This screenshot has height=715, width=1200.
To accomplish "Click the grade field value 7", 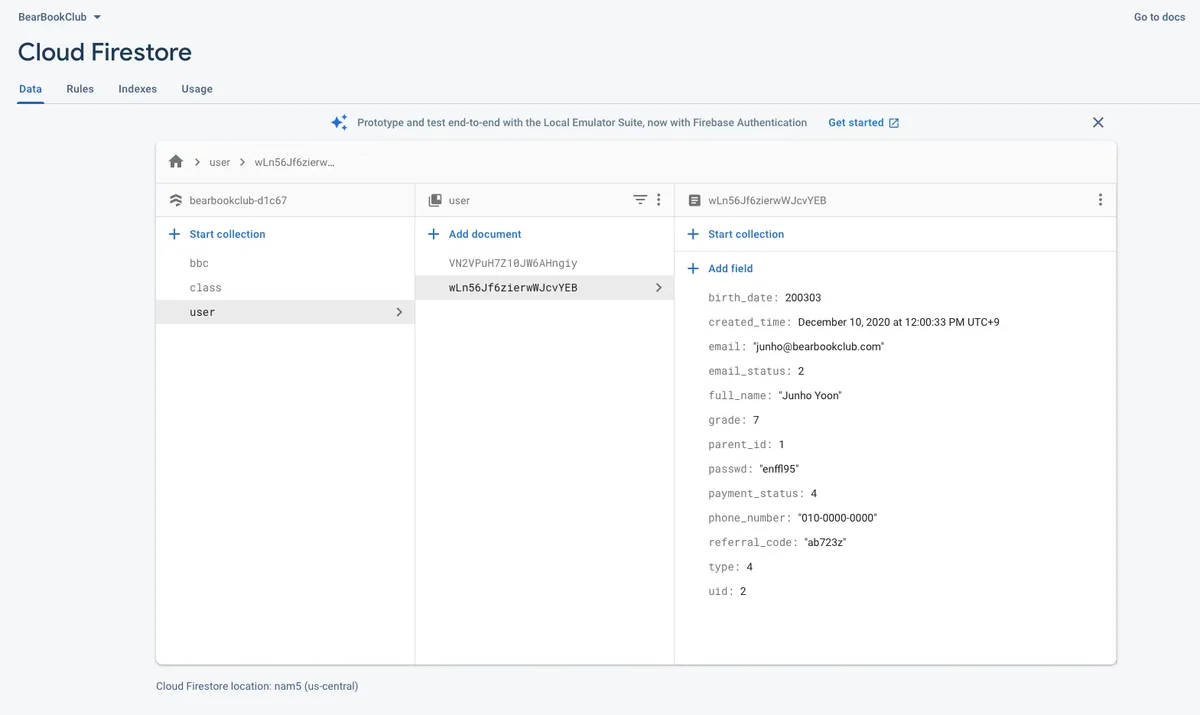I will (756, 420).
